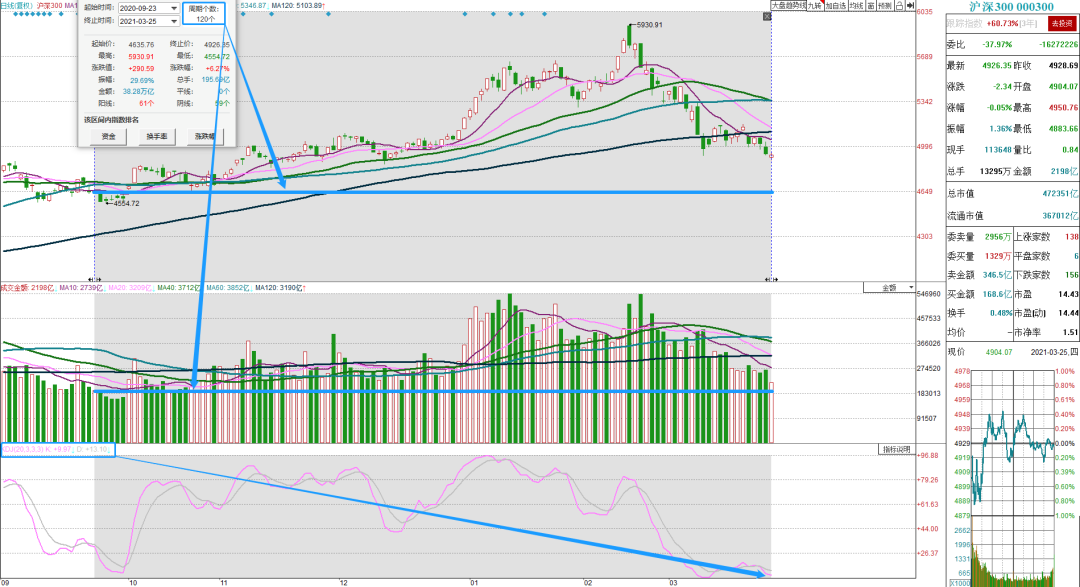
Task: Click the 昨收 4928.69 value
Action: (x=1063, y=65)
